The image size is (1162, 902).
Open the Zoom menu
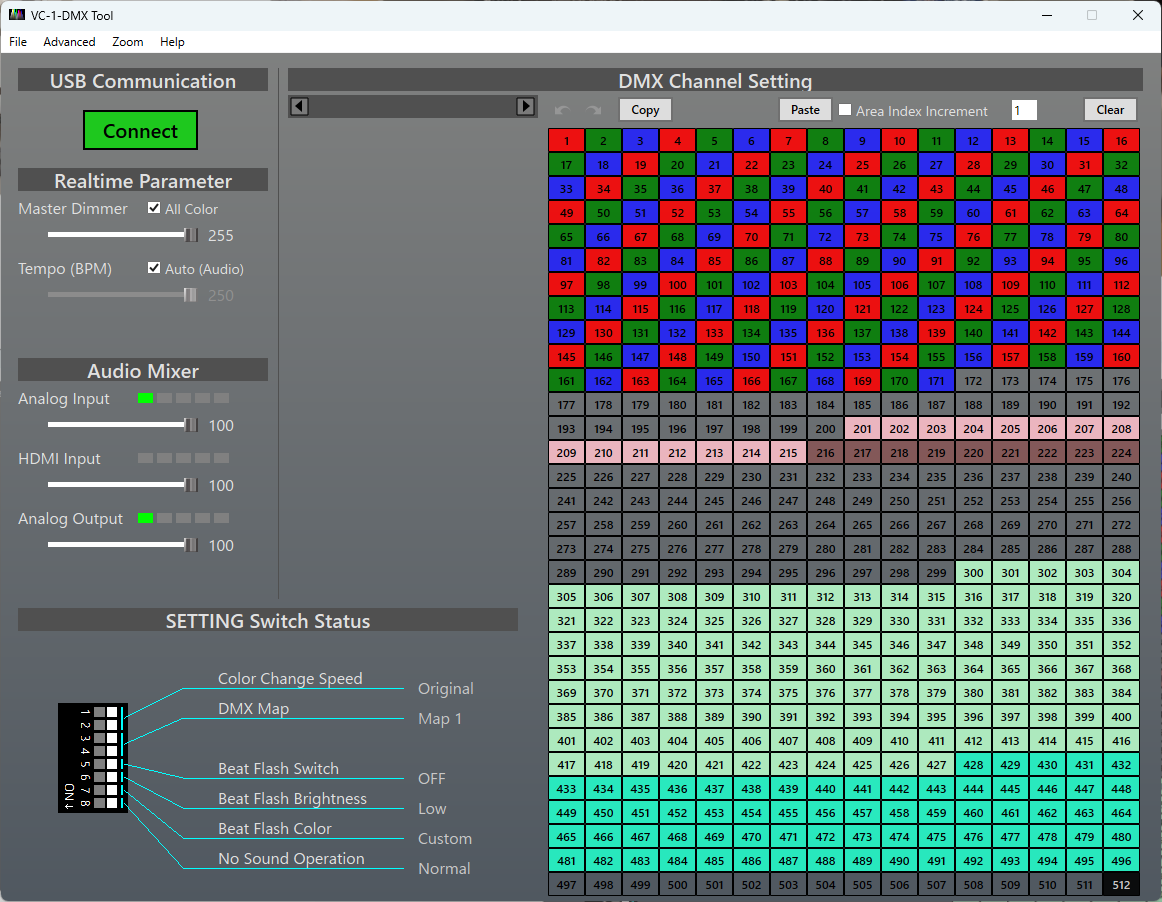(127, 42)
